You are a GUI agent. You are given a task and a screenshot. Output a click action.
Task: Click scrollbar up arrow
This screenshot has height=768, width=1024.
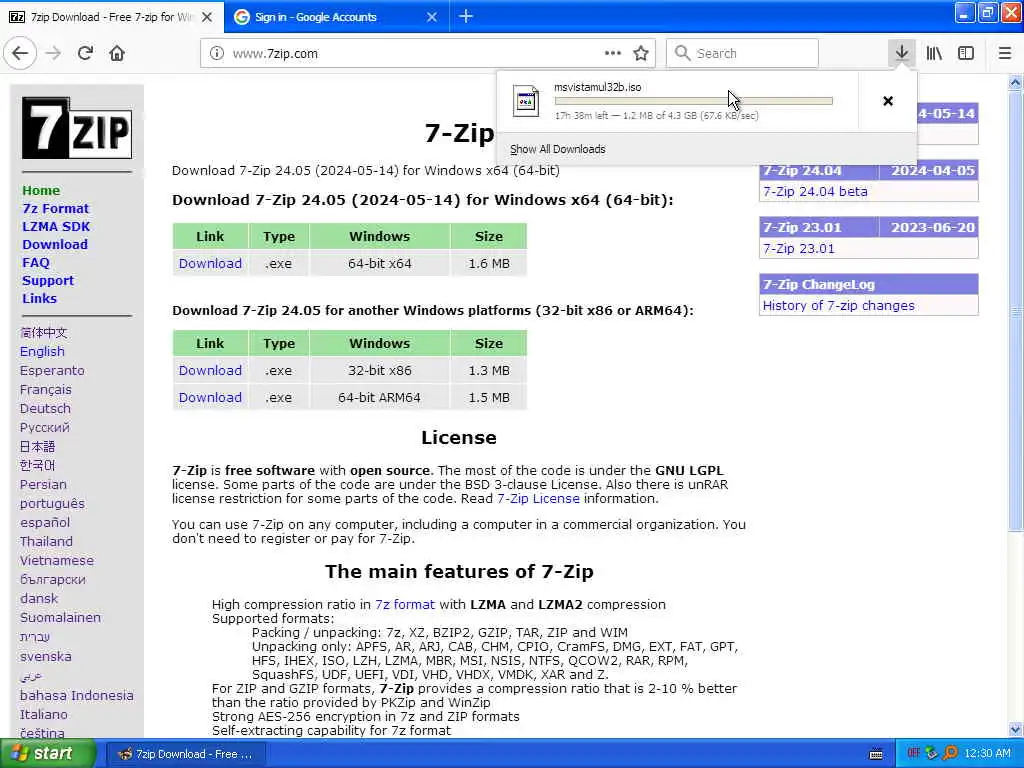pos(1015,82)
